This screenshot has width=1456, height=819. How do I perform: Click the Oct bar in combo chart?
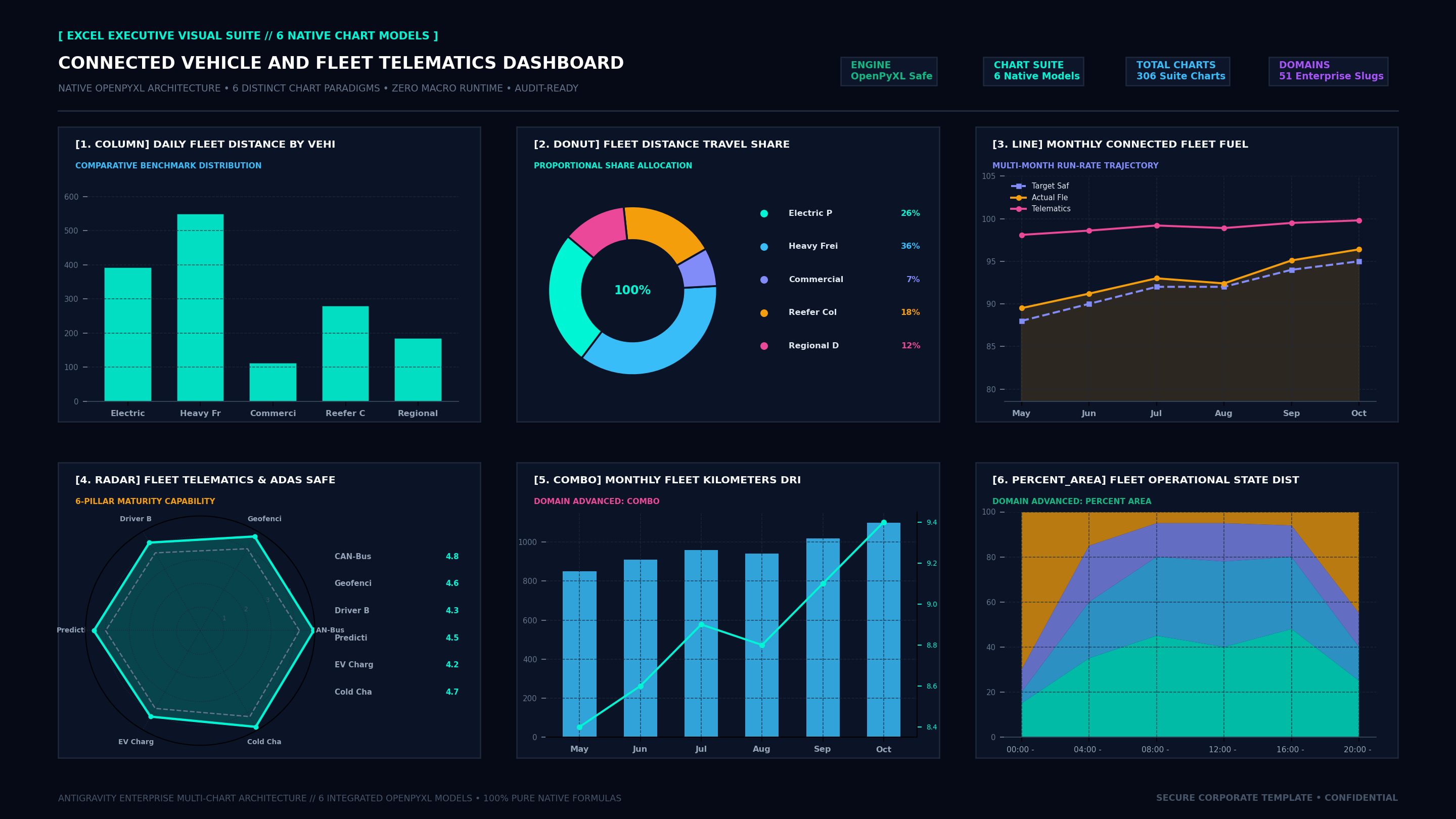[x=883, y=629]
